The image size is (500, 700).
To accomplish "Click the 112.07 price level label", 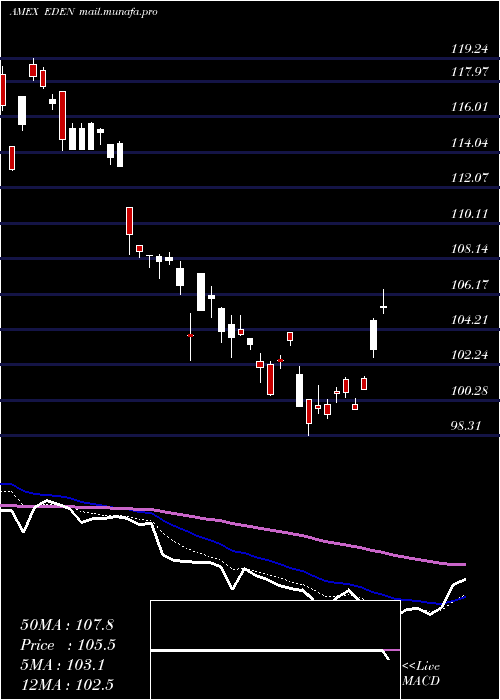I will (x=469, y=178).
